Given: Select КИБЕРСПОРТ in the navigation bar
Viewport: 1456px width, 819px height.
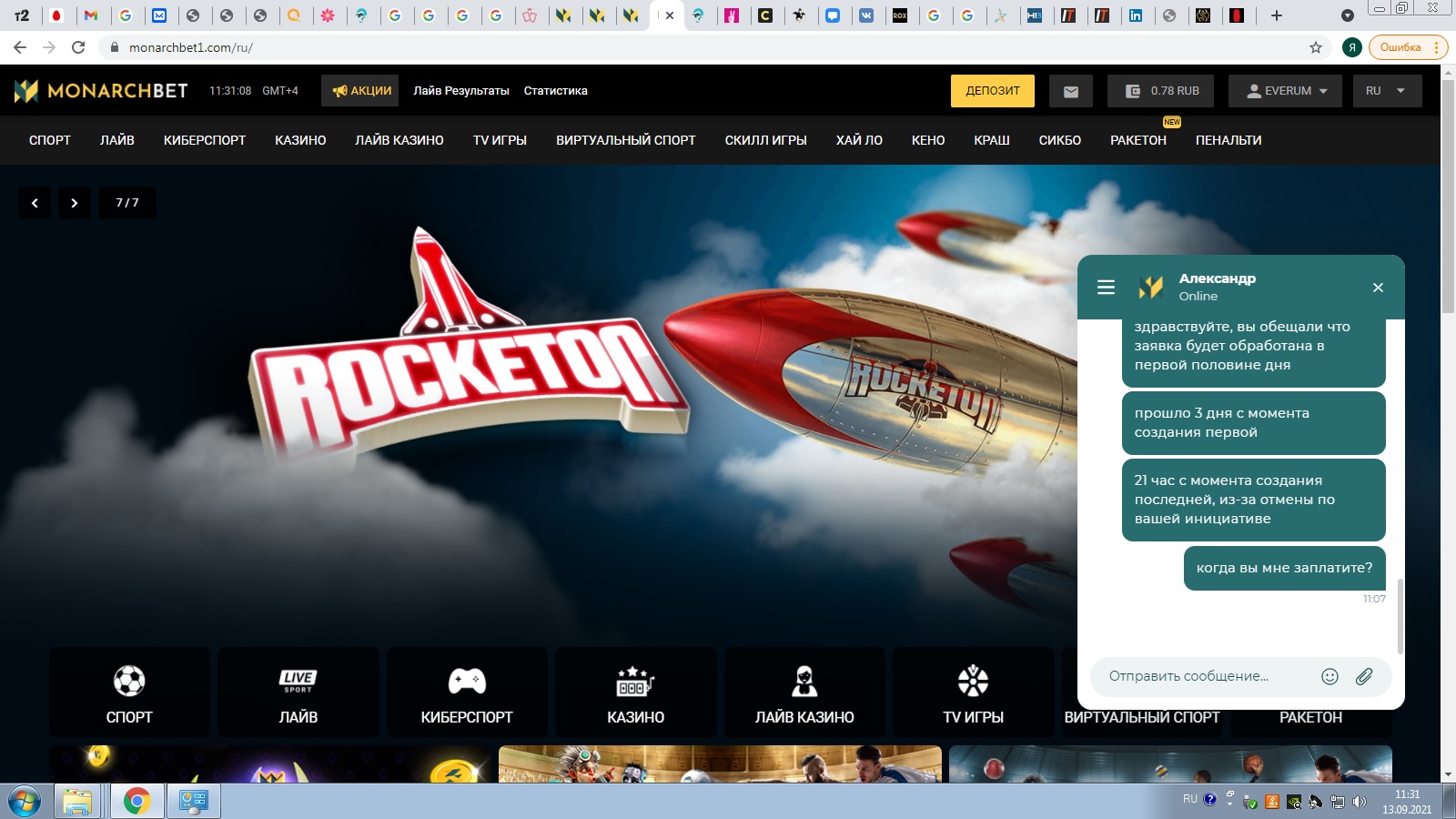Looking at the screenshot, I should pyautogui.click(x=205, y=140).
